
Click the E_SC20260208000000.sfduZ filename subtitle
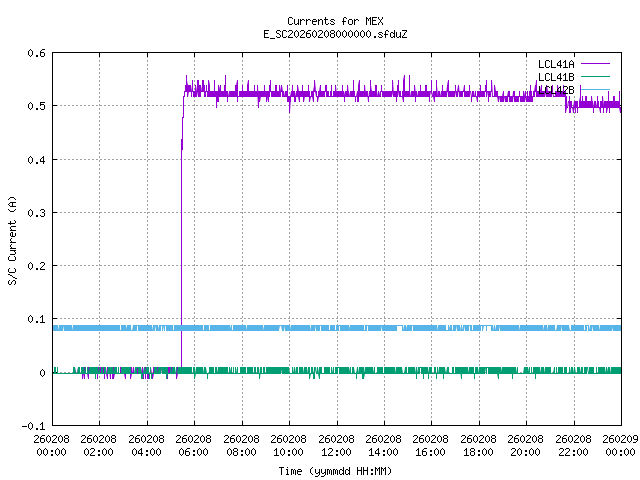pyautogui.click(x=335, y=34)
